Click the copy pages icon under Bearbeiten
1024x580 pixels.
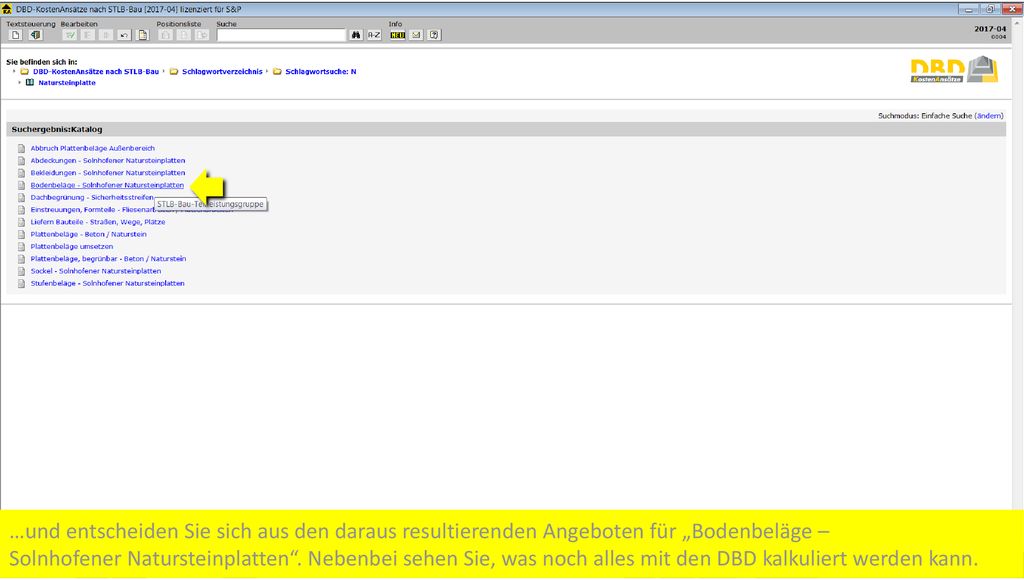click(142, 35)
